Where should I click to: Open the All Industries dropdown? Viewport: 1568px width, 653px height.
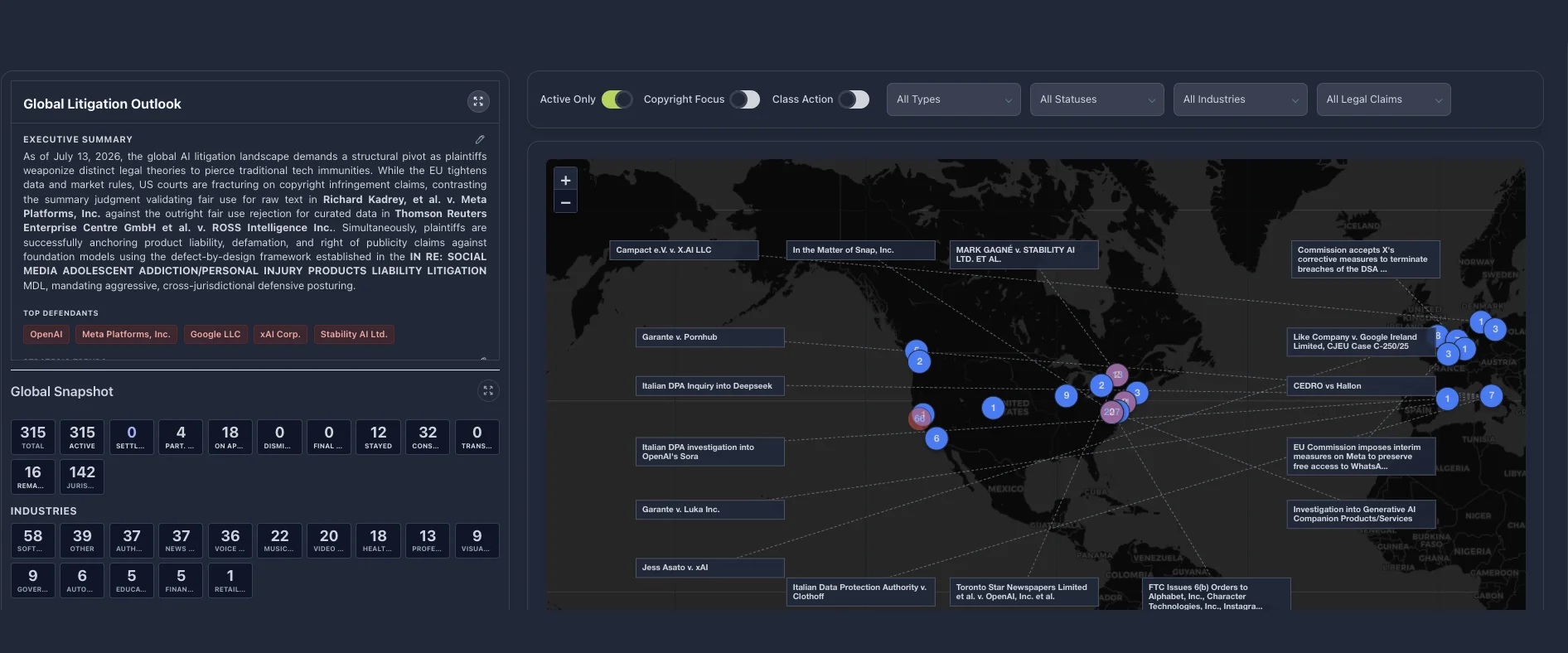click(x=1241, y=99)
